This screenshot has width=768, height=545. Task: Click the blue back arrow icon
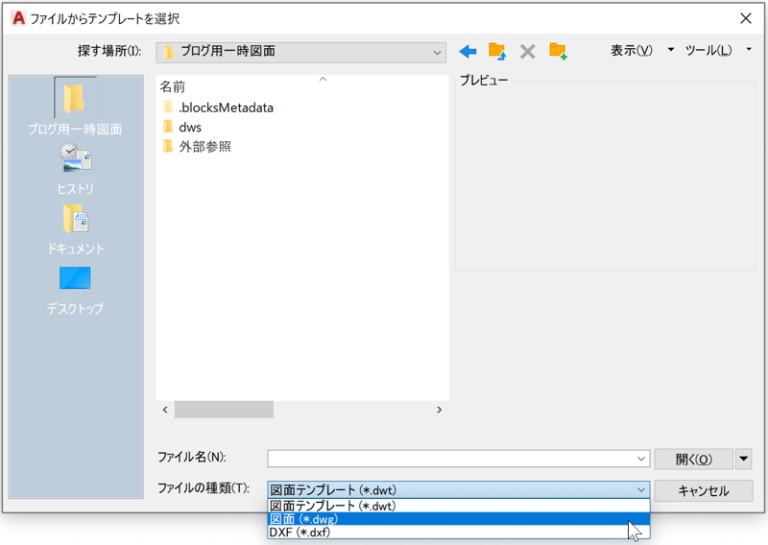click(467, 51)
